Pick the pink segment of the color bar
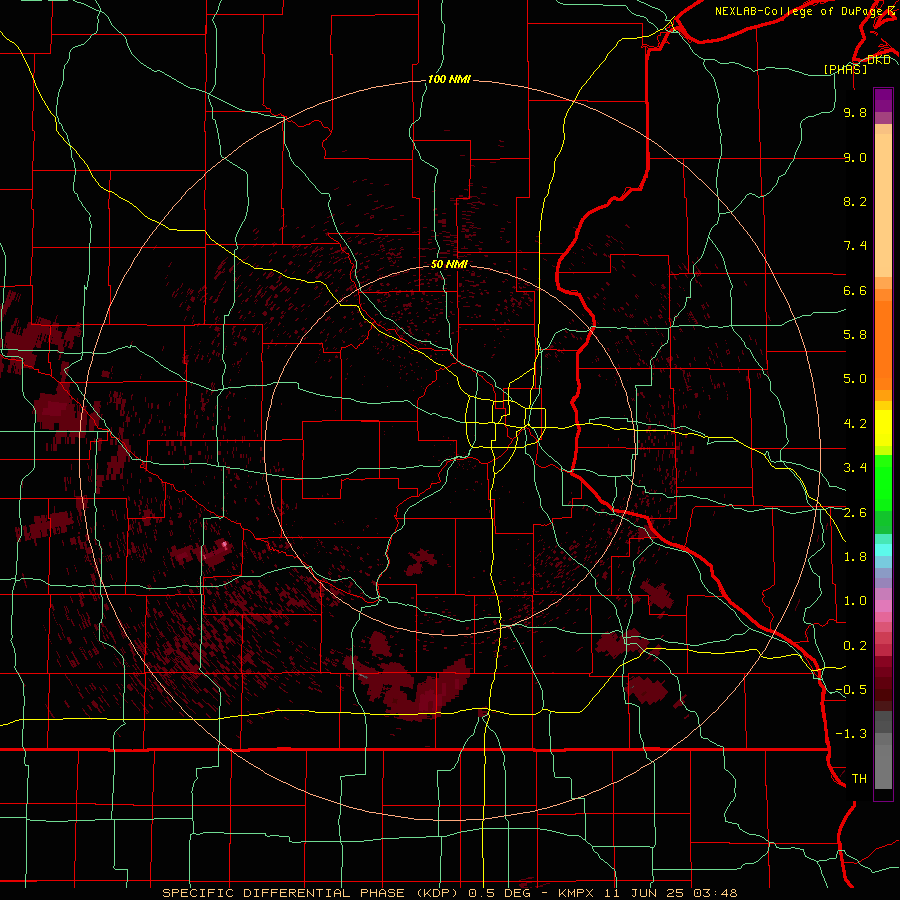The width and height of the screenshot is (900, 900). coord(883,606)
